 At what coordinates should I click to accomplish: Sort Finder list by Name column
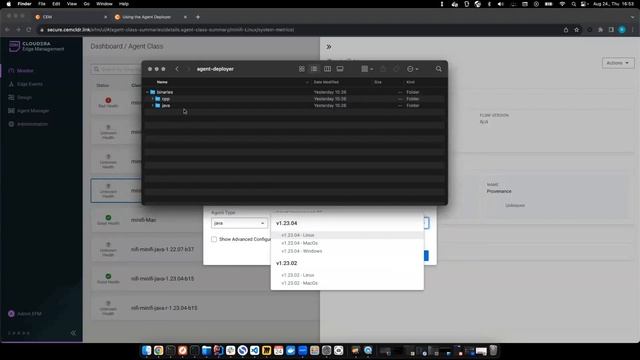point(162,82)
